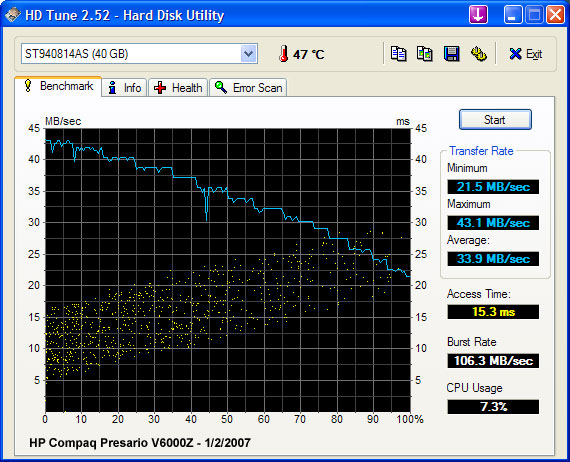Click the purple download arrow icon
This screenshot has height=462, width=570.
click(x=478, y=15)
